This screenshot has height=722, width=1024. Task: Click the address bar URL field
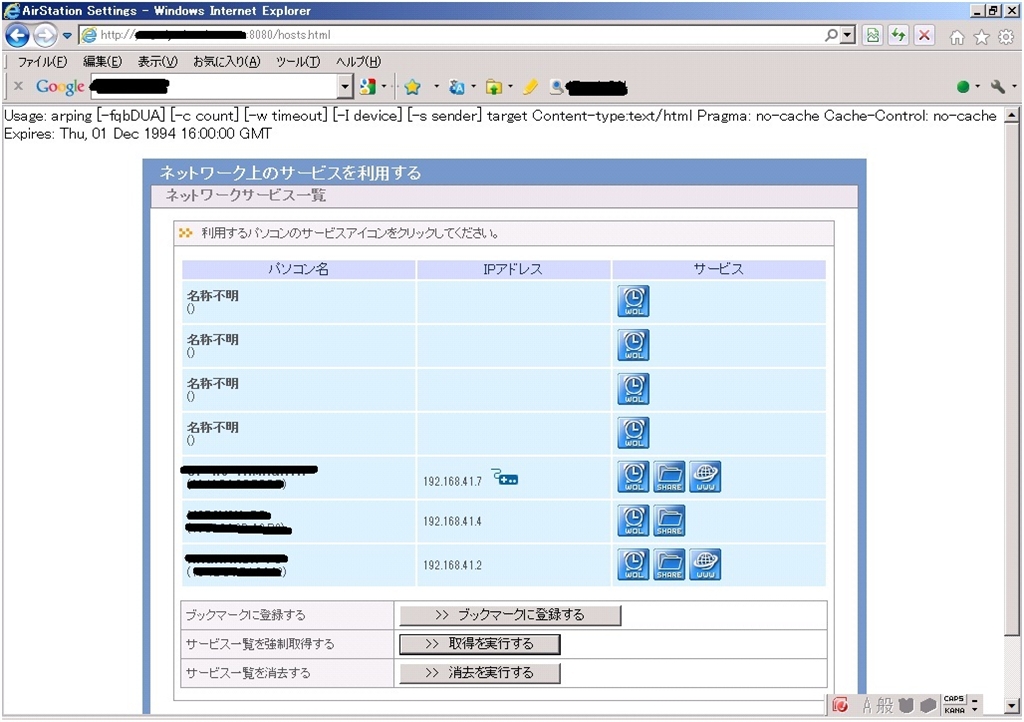(457, 35)
